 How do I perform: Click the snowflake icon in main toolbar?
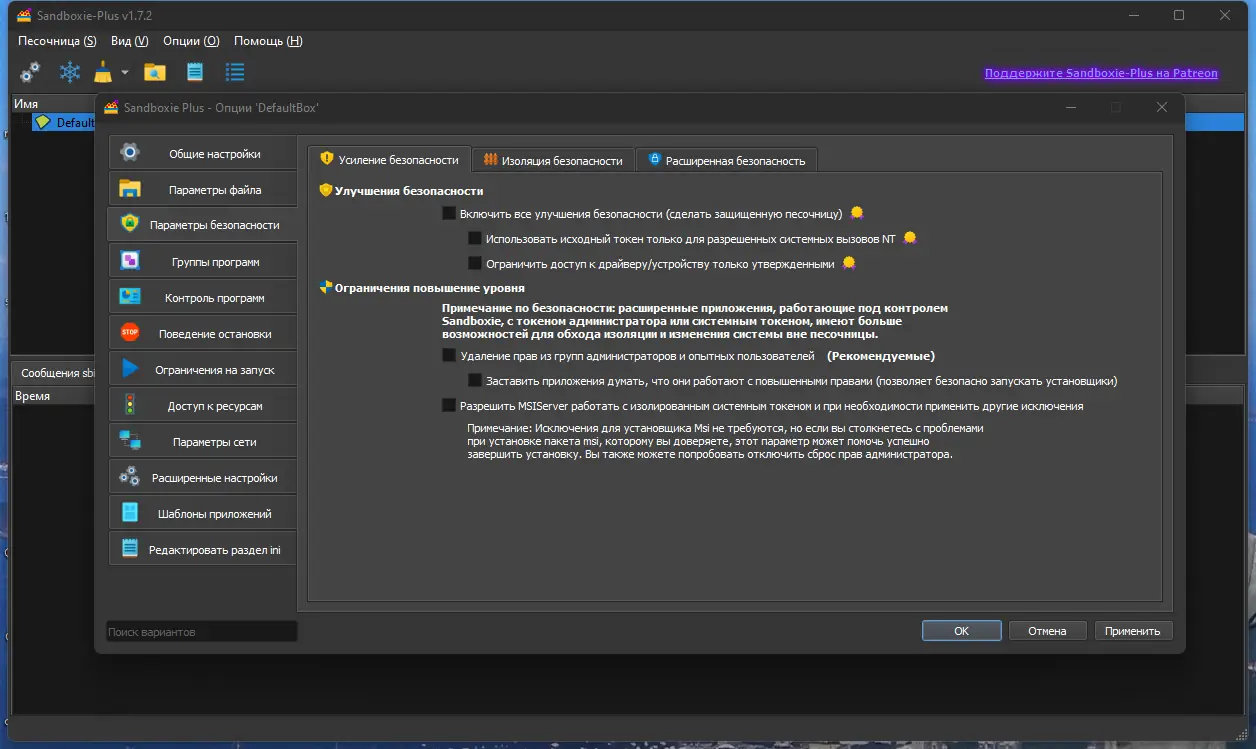tap(69, 72)
